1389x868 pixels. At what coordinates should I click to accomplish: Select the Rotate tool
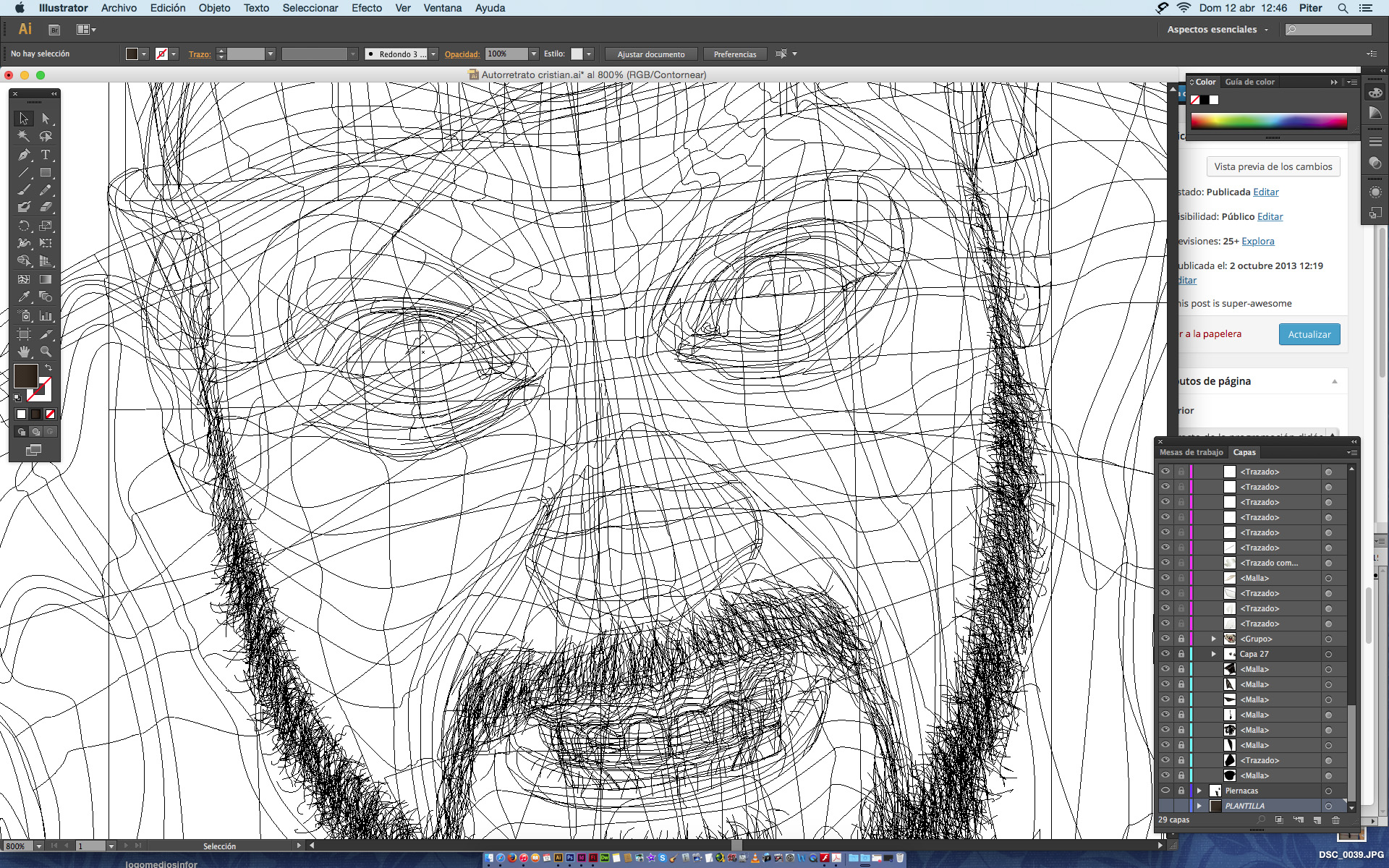(x=24, y=226)
